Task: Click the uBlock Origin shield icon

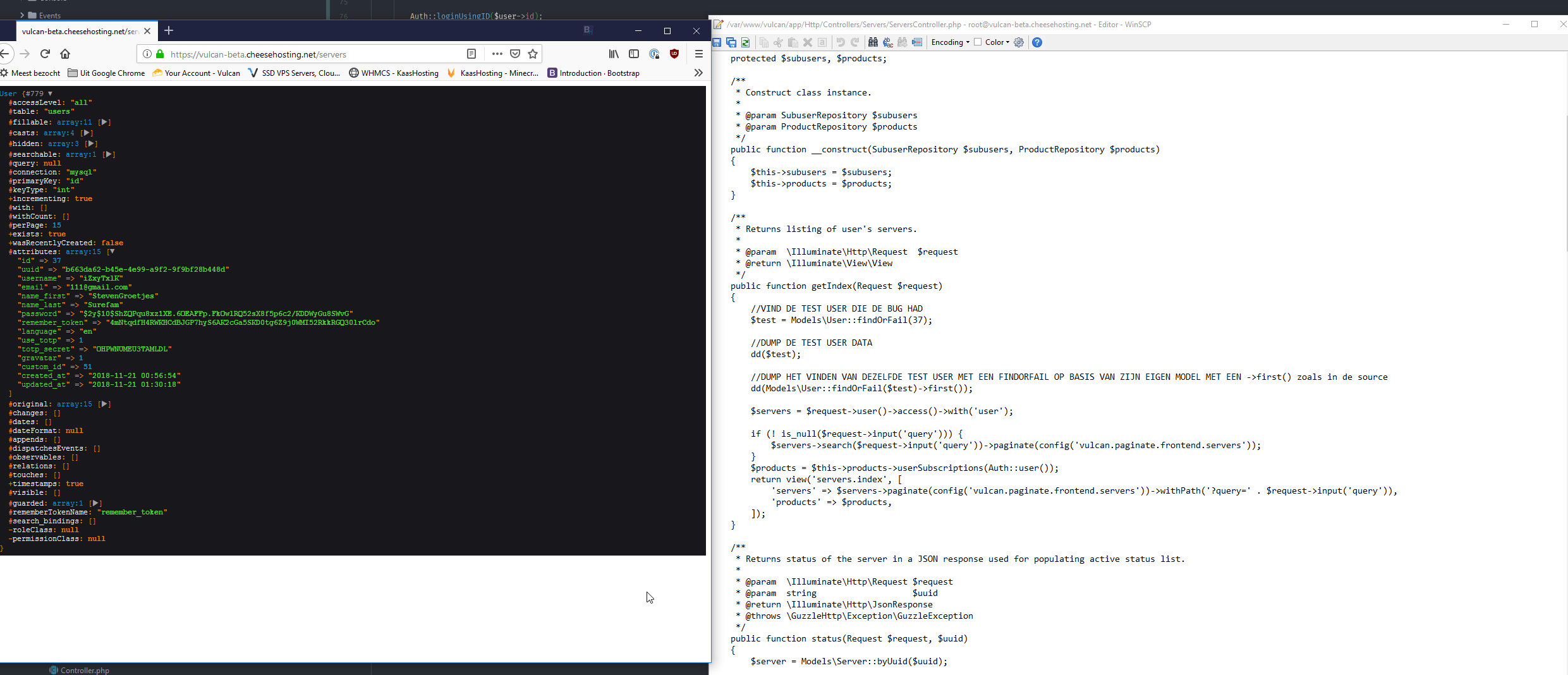Action: coord(674,54)
